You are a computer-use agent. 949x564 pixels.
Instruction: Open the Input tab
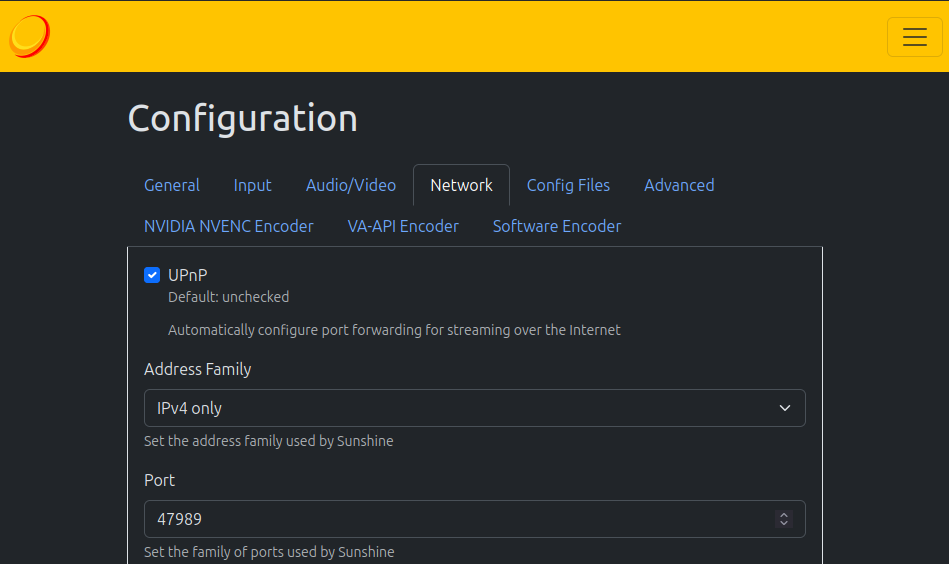pyautogui.click(x=252, y=185)
